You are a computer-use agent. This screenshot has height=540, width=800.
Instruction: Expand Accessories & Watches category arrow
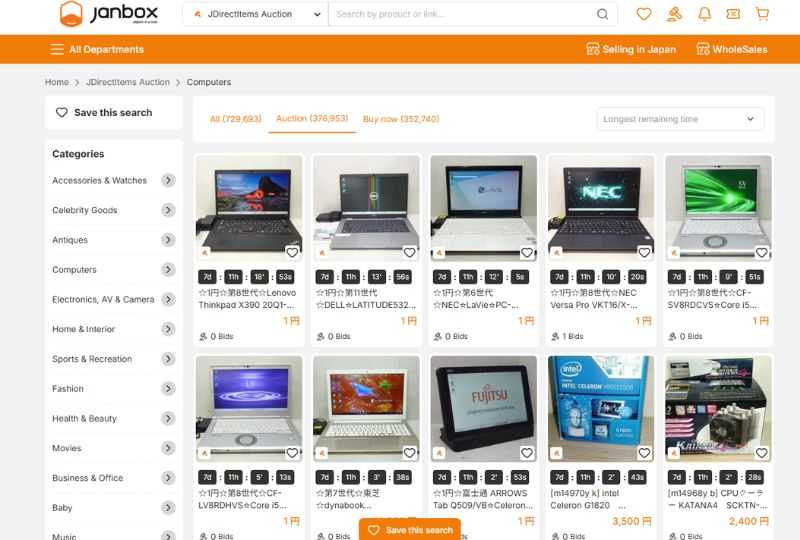point(168,180)
